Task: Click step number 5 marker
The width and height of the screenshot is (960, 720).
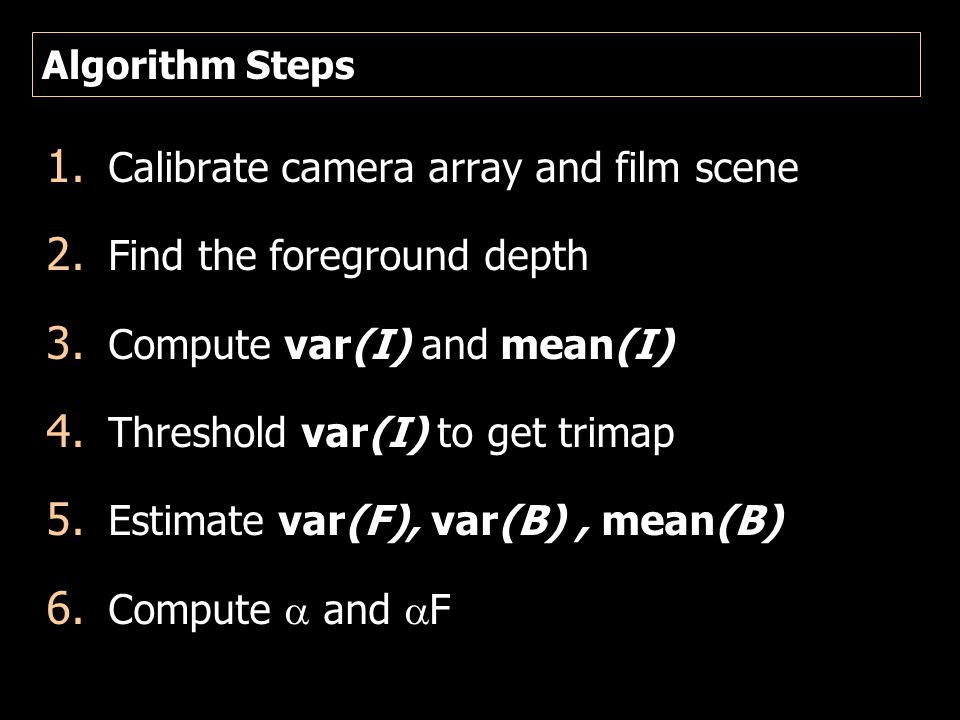Action: point(64,521)
